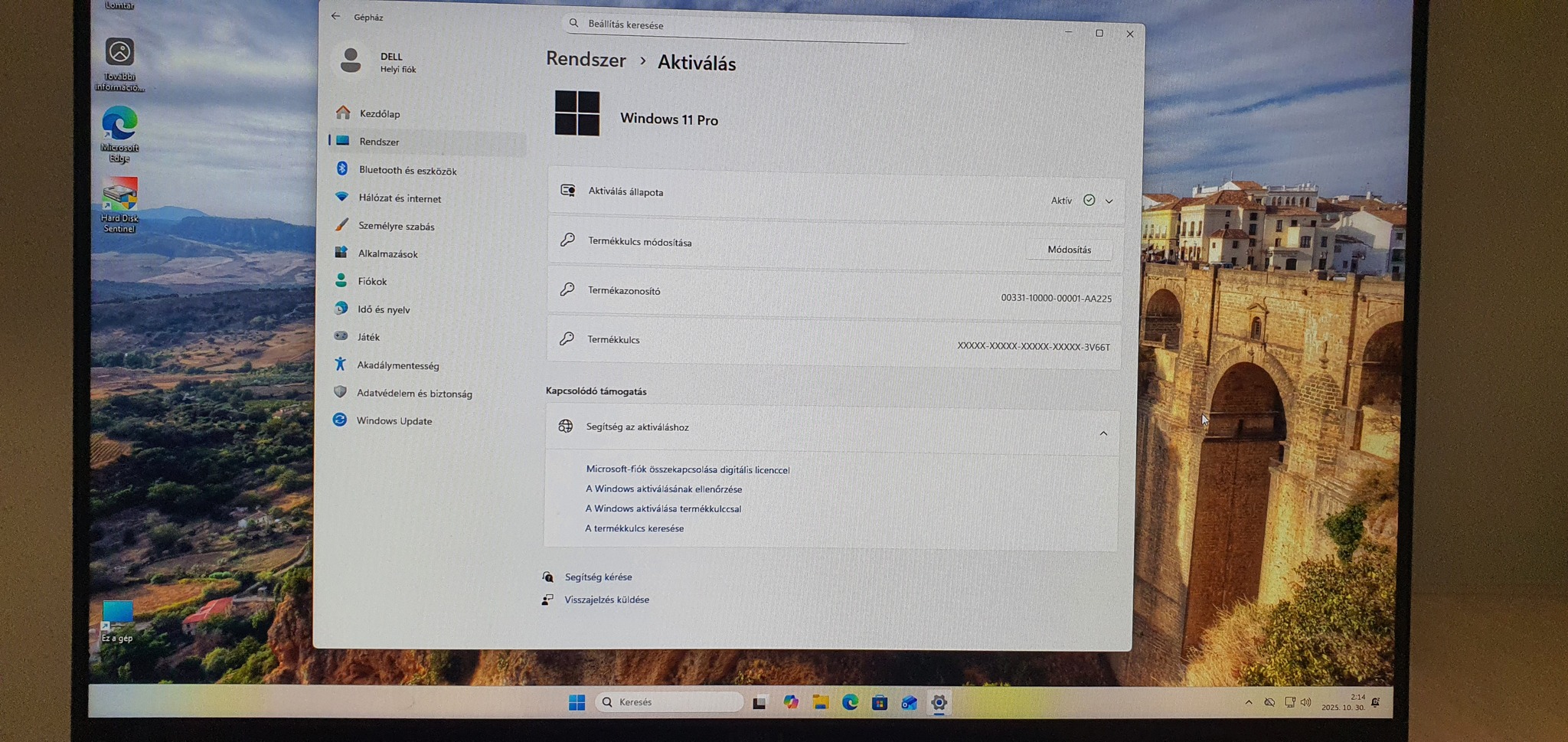
Task: Select the Hard Disk Sentinel desktop shortcut
Action: [119, 205]
